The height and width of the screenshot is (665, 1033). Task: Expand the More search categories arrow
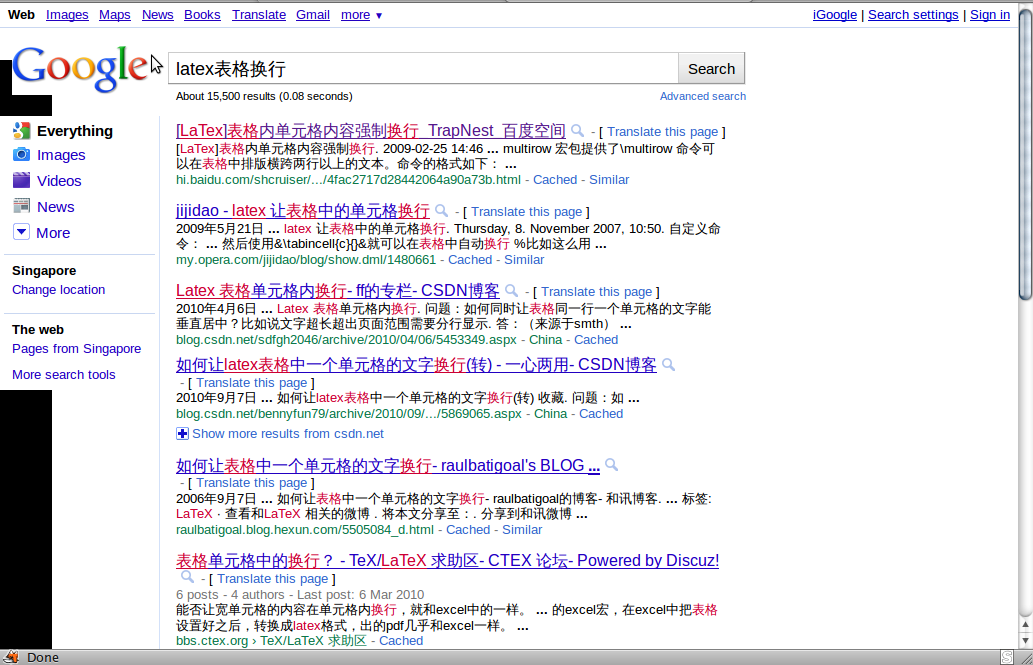click(x=21, y=232)
